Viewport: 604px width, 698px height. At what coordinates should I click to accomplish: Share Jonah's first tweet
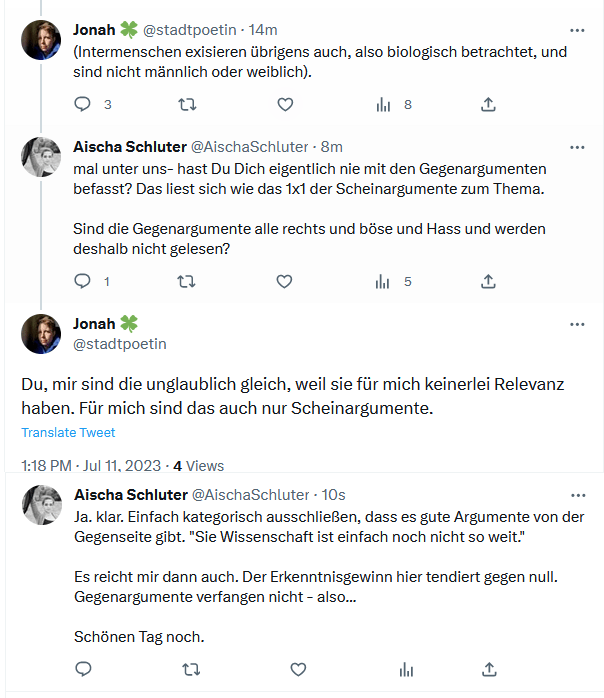coord(488,104)
